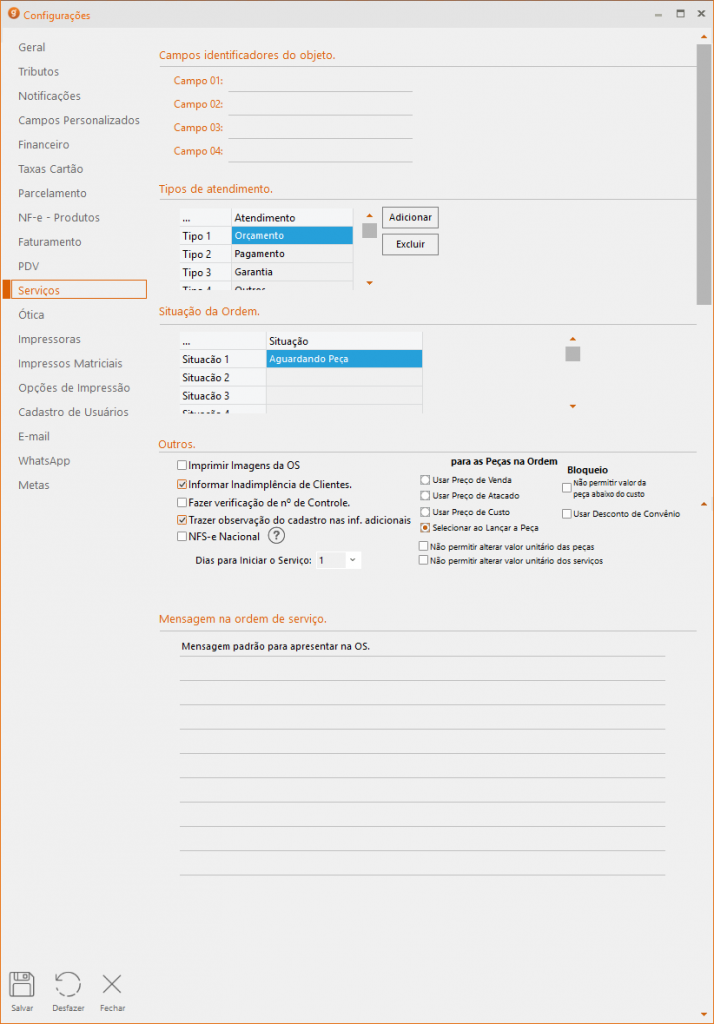The image size is (714, 1024).
Task: Click the Desfazer undo icon
Action: click(x=68, y=984)
